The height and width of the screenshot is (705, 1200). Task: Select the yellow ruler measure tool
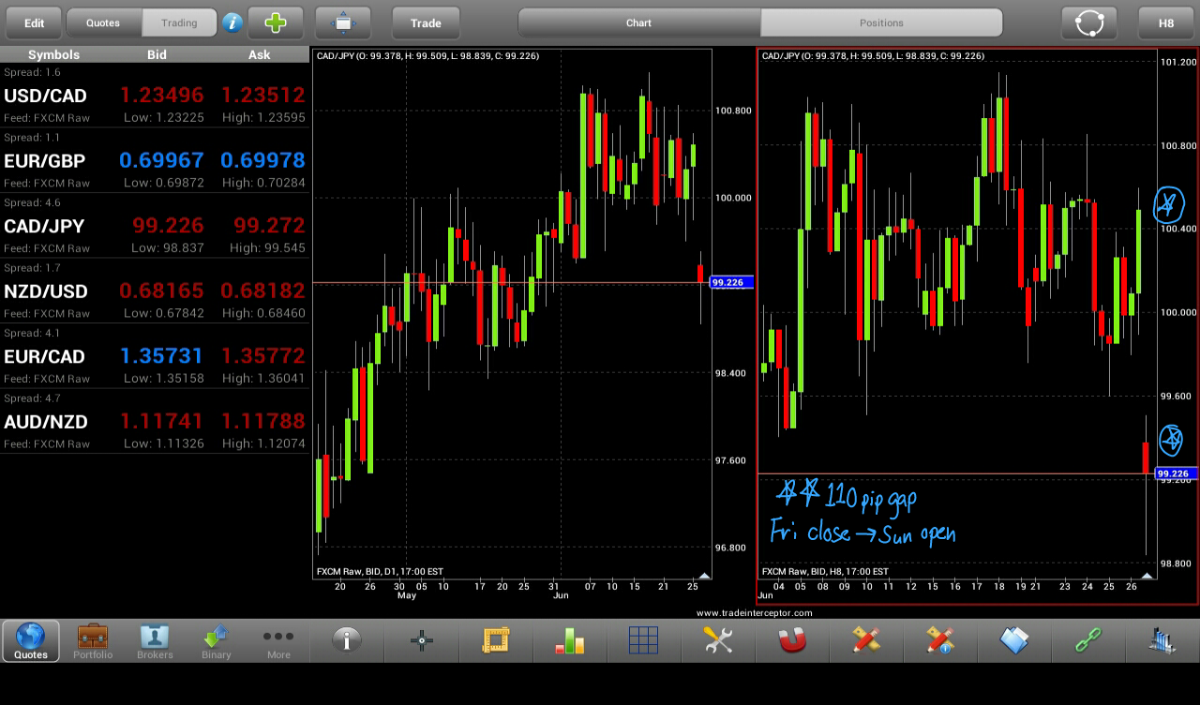(x=496, y=640)
